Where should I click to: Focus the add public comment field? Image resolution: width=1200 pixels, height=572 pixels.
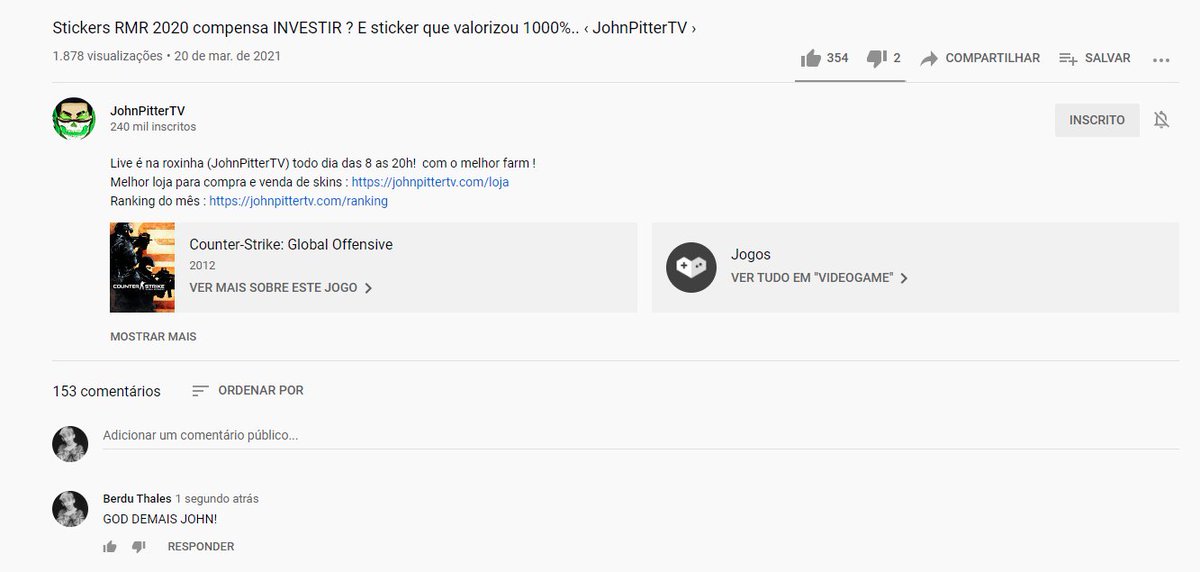640,436
